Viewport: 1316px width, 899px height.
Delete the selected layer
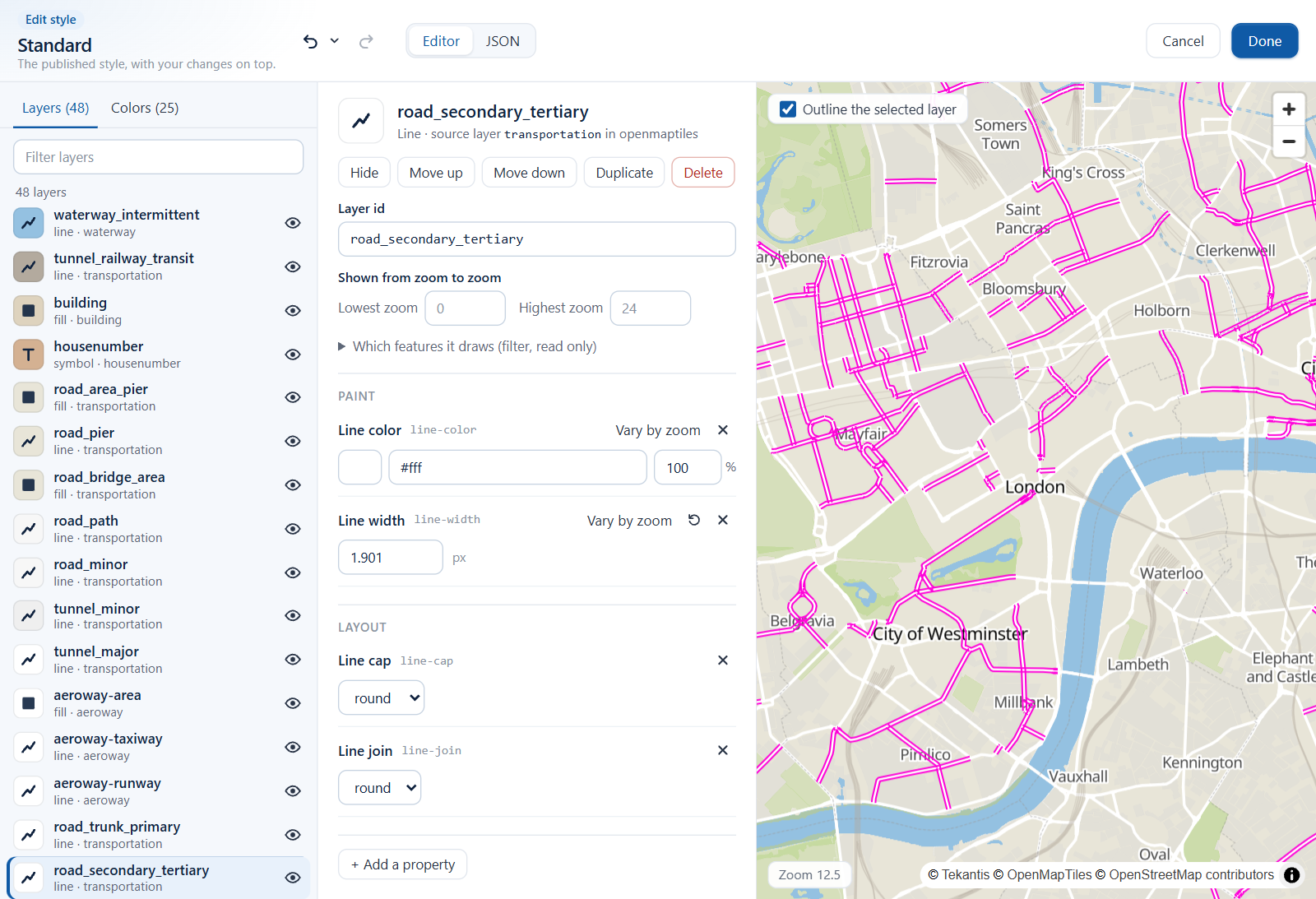coord(703,173)
